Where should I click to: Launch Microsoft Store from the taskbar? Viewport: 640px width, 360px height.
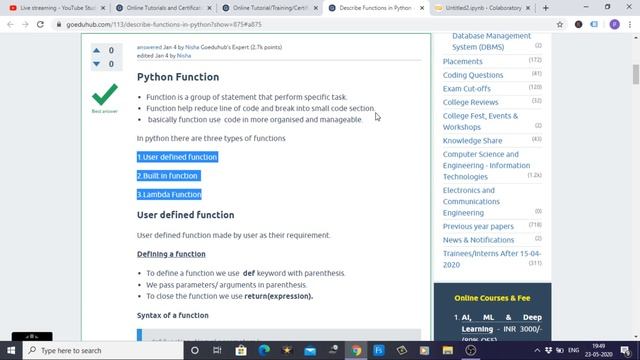[x=241, y=350]
